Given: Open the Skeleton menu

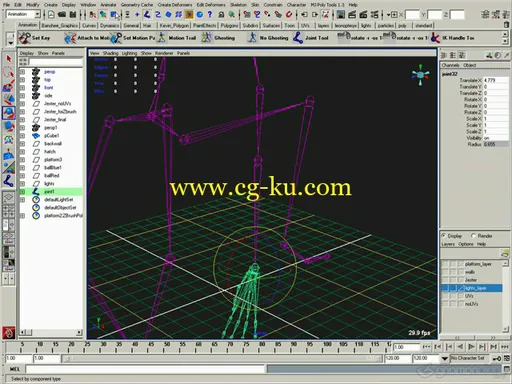Looking at the screenshot, I should [238, 5].
